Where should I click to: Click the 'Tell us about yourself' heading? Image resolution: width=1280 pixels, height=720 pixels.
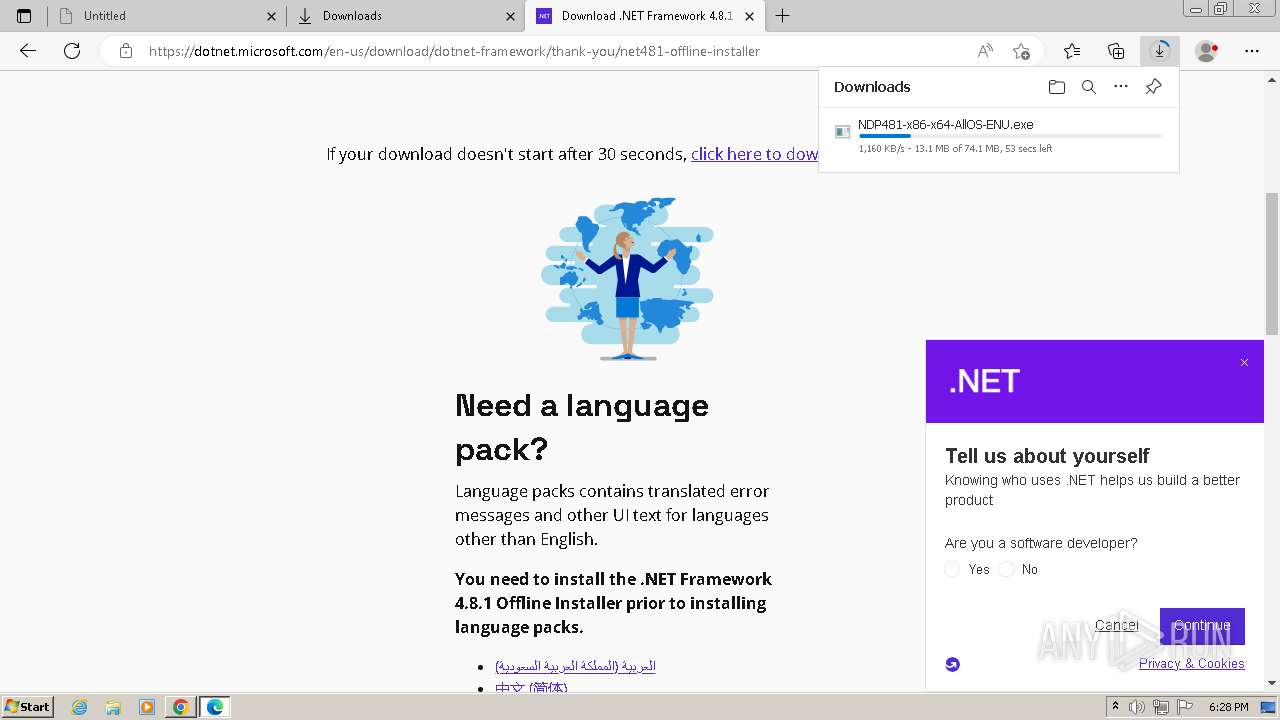(x=1047, y=456)
